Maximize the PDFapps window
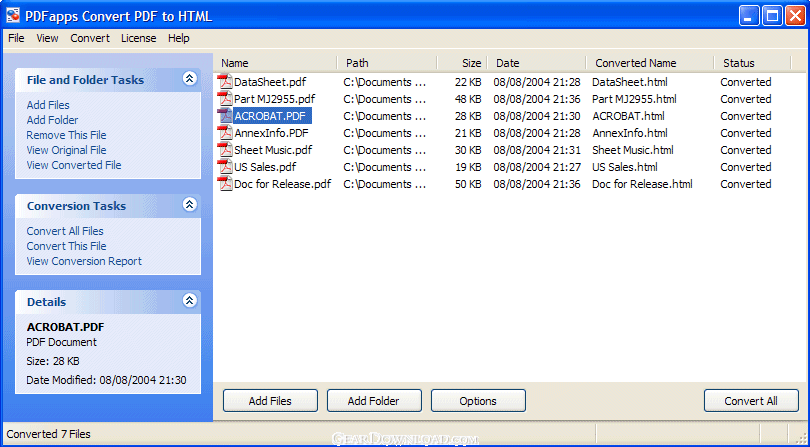The image size is (810, 447). pos(773,16)
